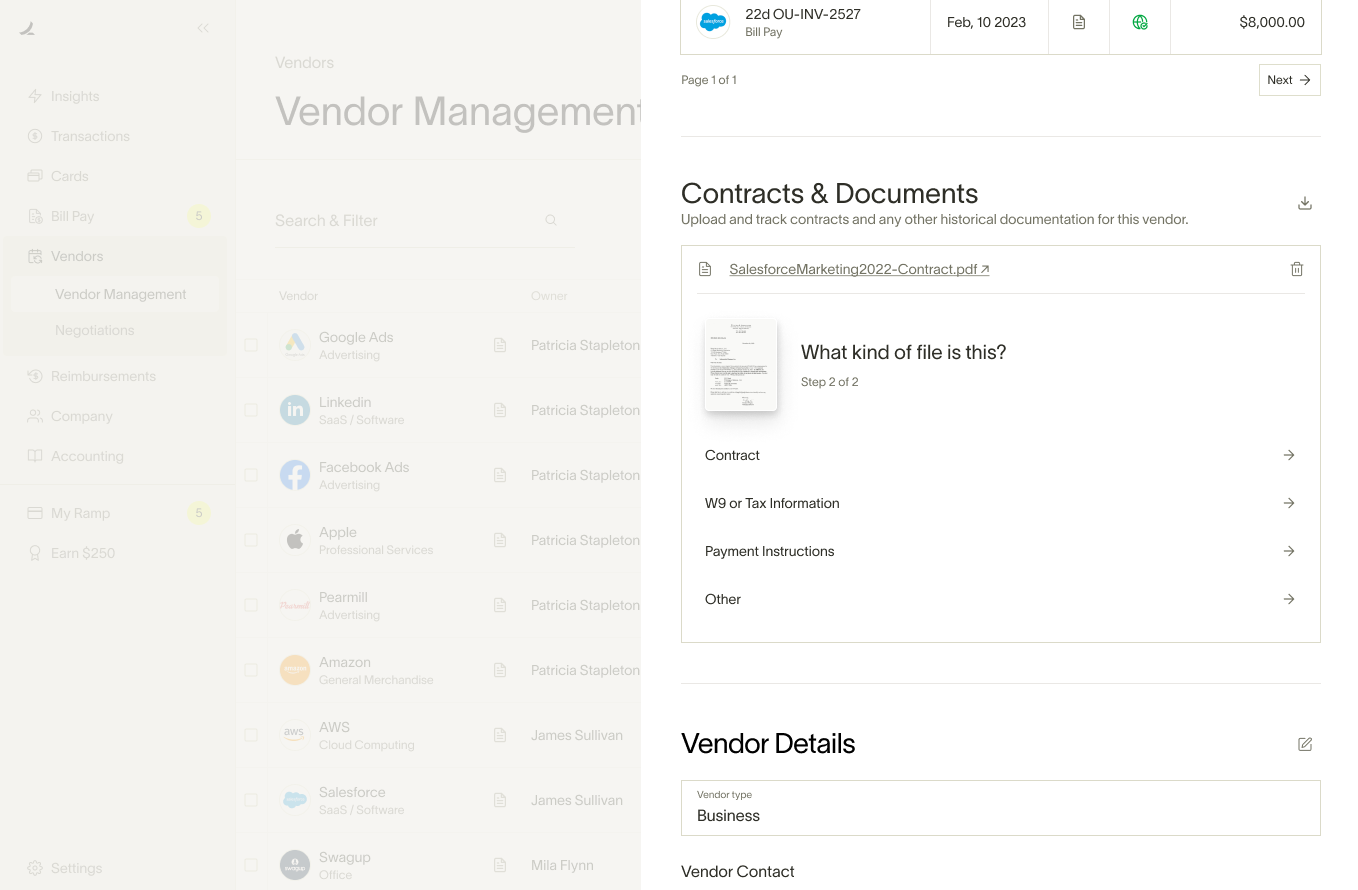1358x890 pixels.
Task: Sort by the Vendor column header
Action: [x=298, y=296]
